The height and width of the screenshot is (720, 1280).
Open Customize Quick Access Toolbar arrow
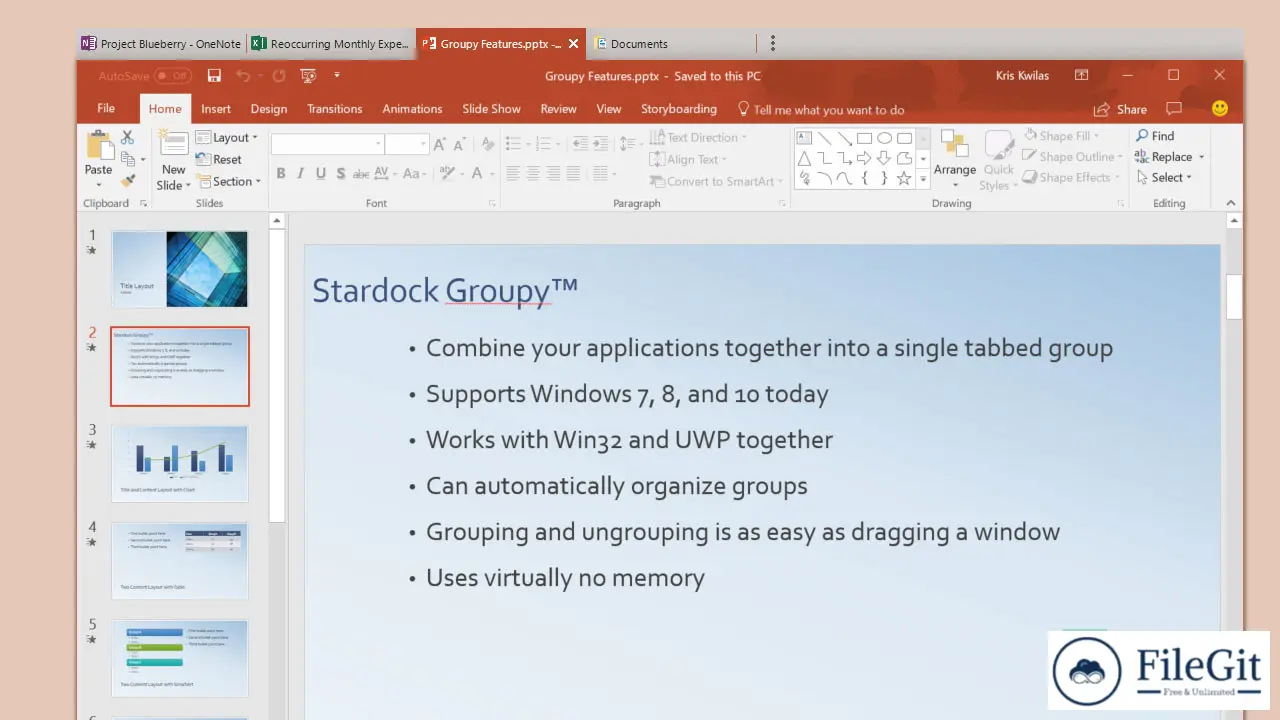(337, 76)
